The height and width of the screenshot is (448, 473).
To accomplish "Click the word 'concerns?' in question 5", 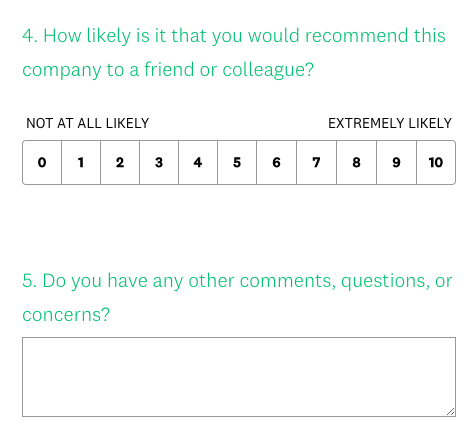I will point(66,315).
